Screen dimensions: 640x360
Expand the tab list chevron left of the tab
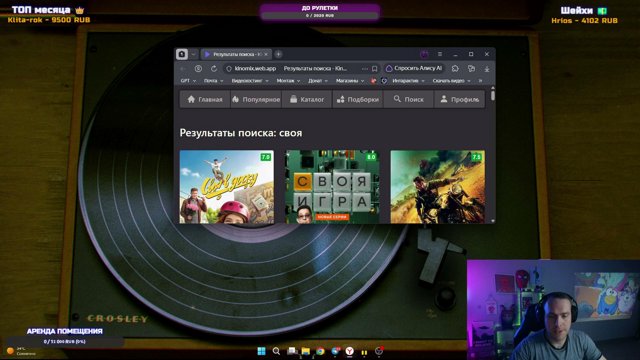coord(193,54)
